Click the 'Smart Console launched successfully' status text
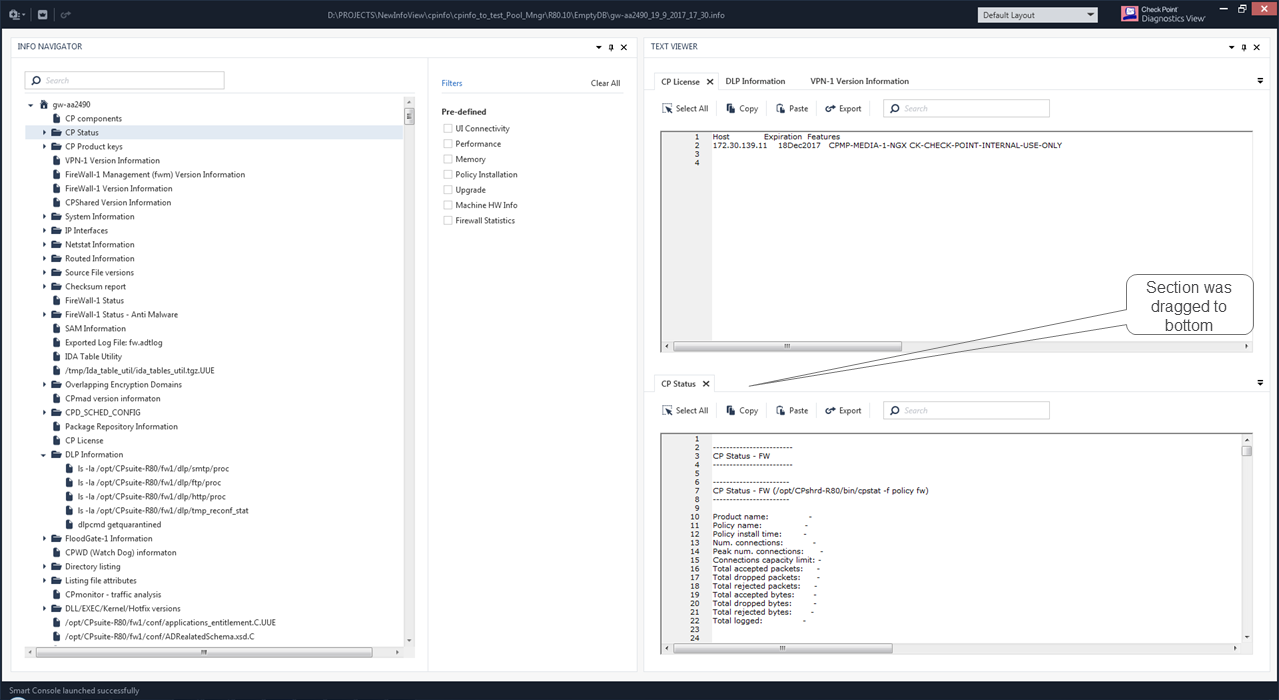Screen dimensions: 1279x700 74,691
